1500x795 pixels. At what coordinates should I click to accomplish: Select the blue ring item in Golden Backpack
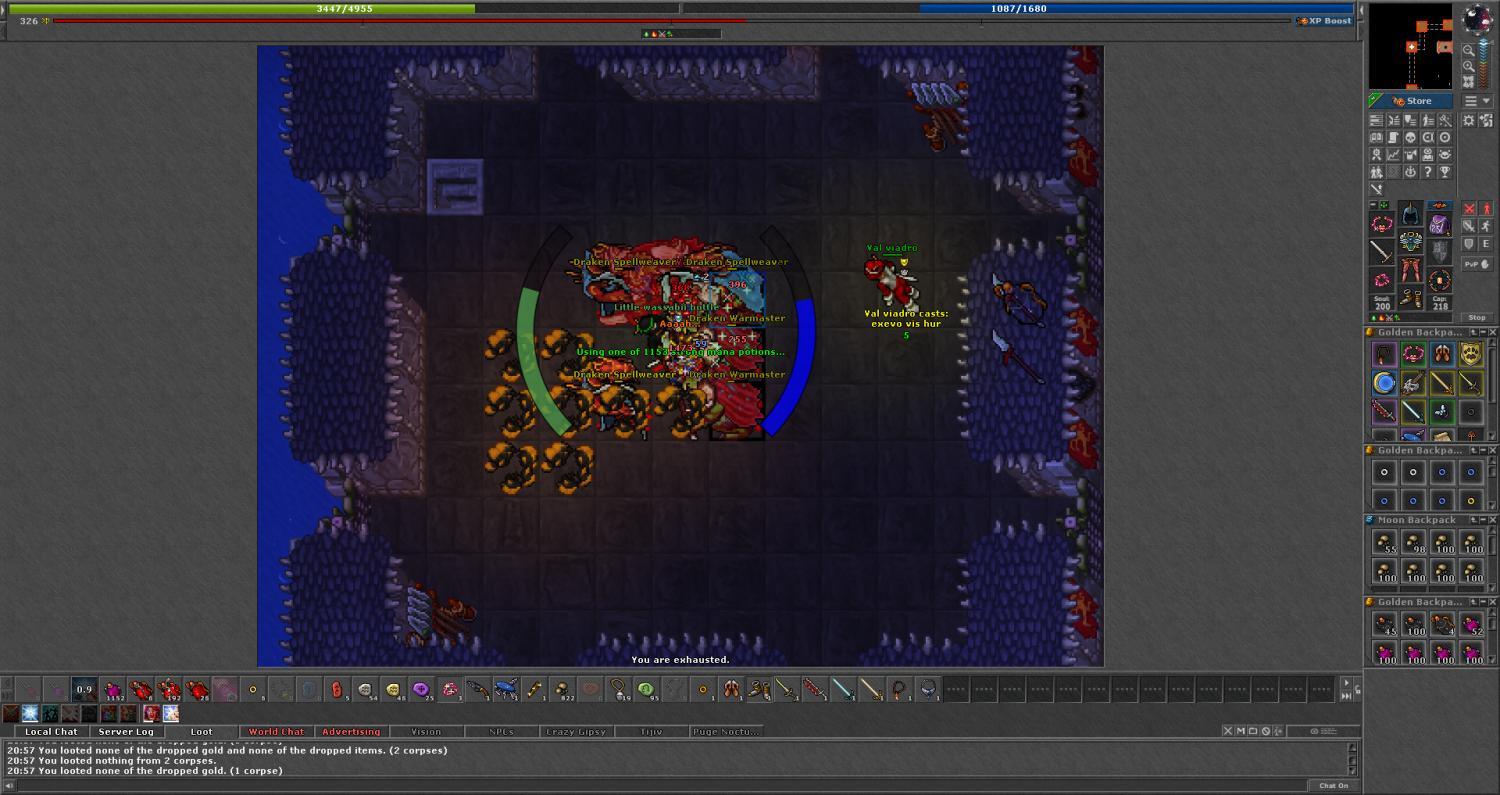coord(1384,383)
